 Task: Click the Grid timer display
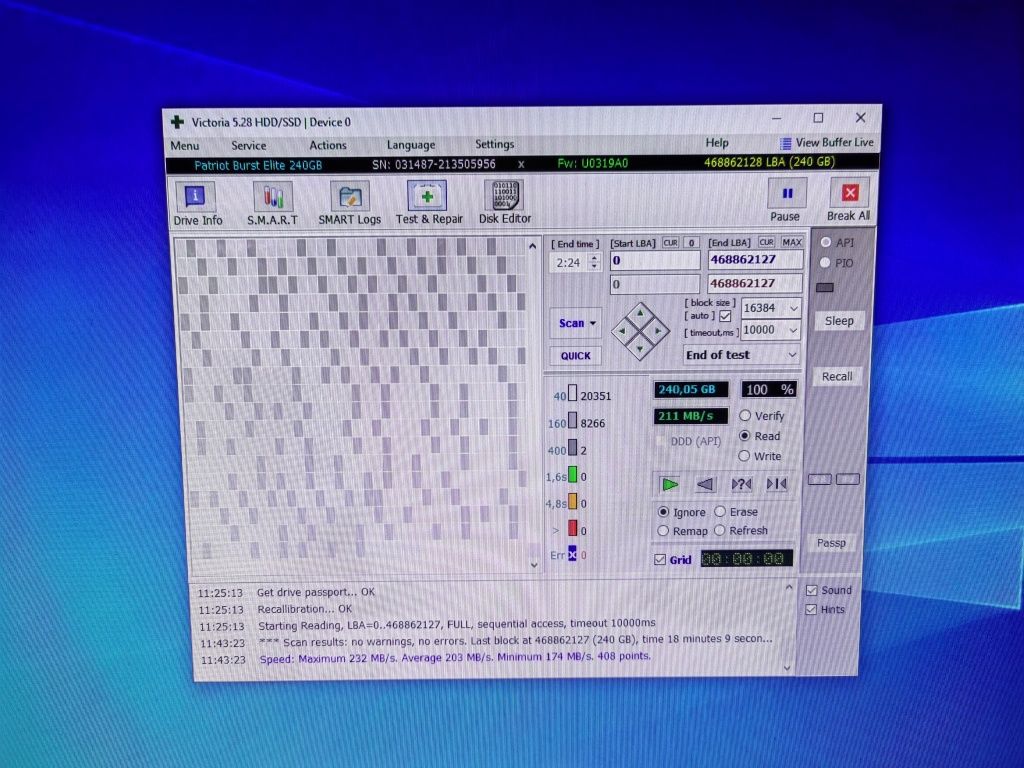[x=746, y=559]
